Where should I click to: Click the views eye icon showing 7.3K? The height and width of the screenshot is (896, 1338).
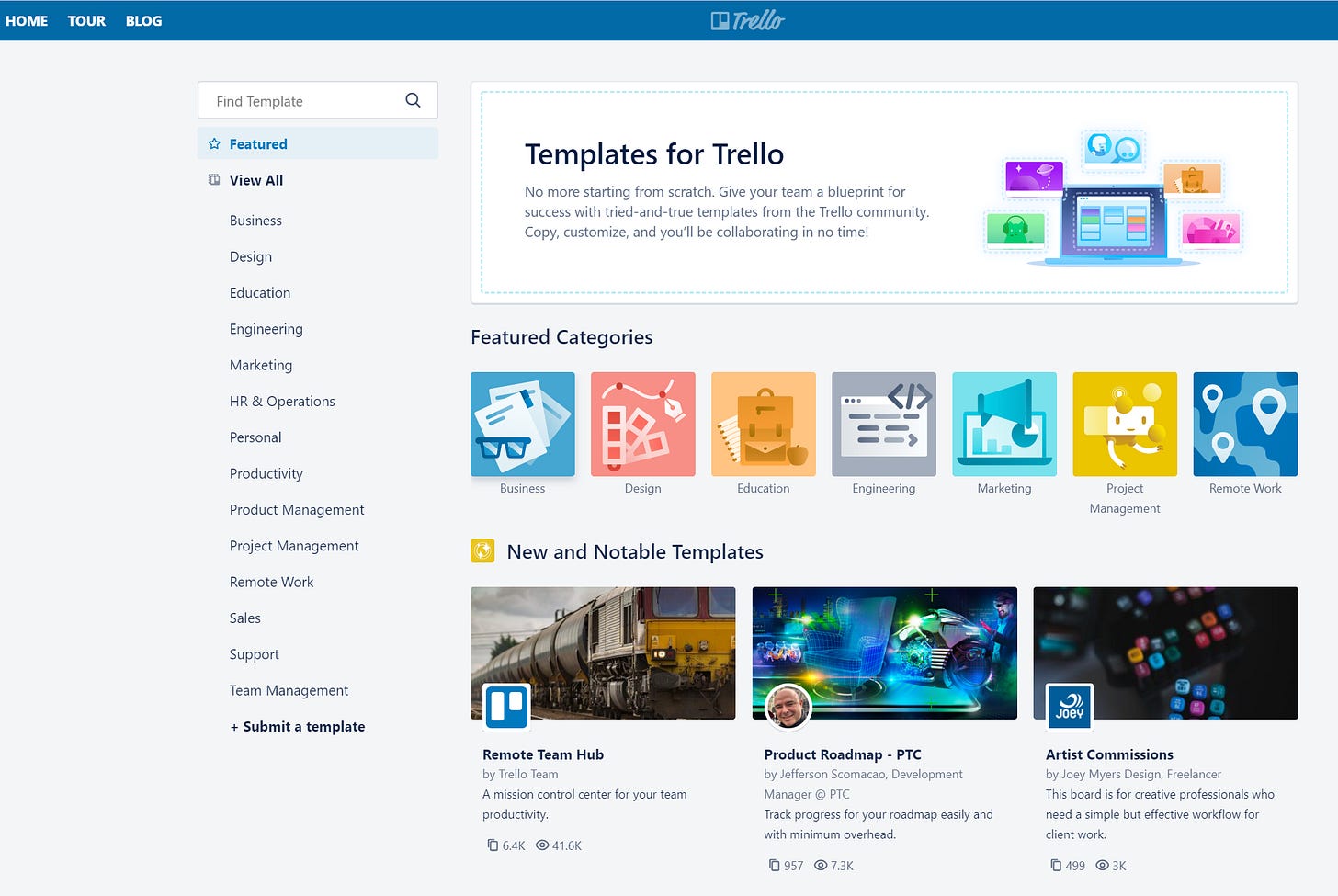point(821,866)
